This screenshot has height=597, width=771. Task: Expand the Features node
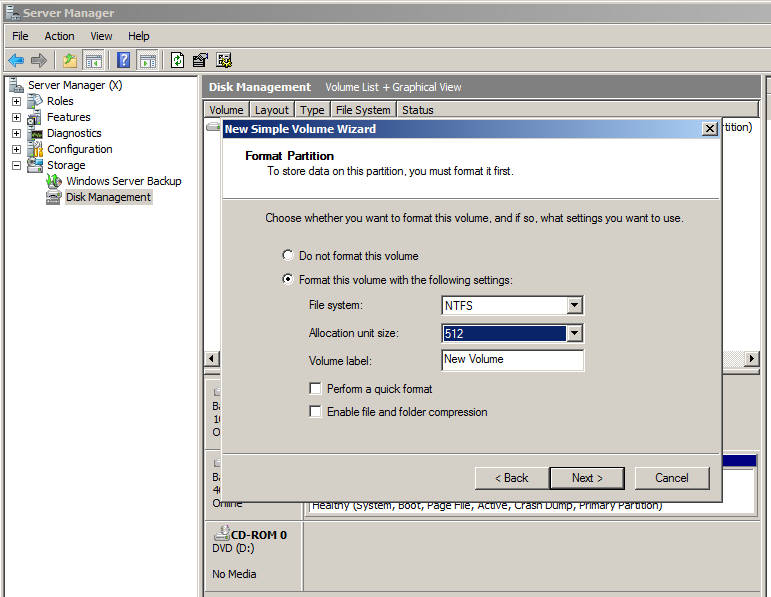(x=16, y=118)
